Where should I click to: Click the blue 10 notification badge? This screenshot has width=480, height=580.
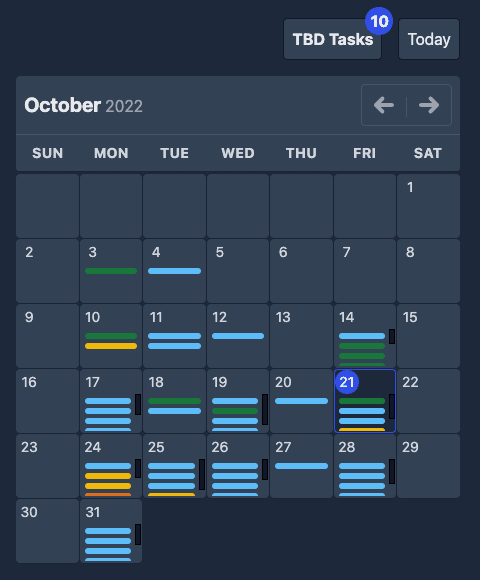tap(379, 21)
